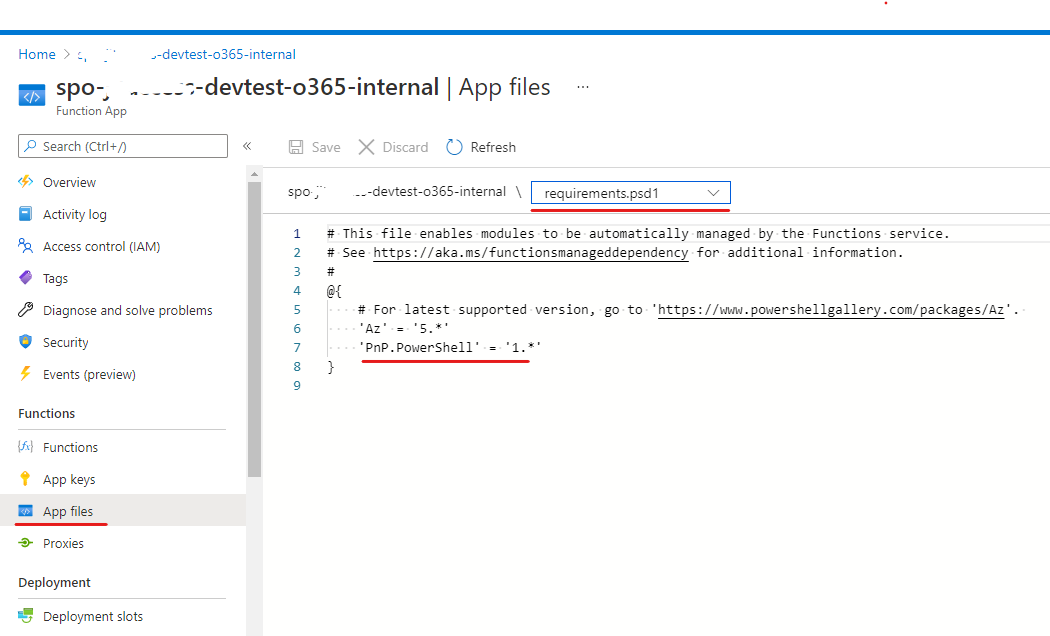
Task: Click the Diagnose and solve problems wrench icon
Action: tap(26, 310)
